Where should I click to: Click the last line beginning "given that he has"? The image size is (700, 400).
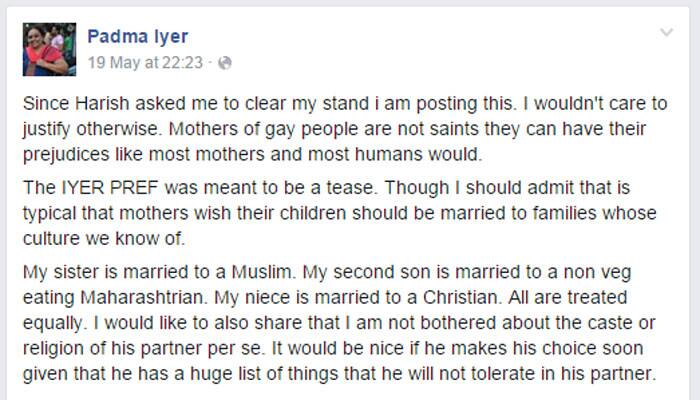340,374
